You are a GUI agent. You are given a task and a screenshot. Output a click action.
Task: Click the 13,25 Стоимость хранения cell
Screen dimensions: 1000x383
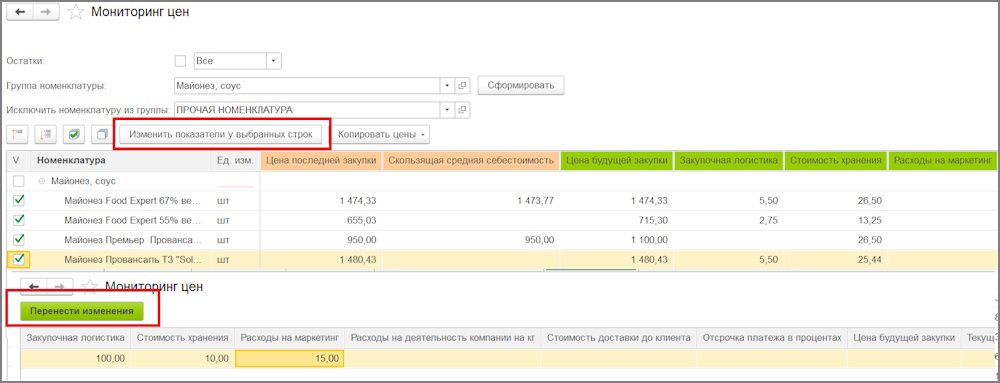tap(836, 220)
